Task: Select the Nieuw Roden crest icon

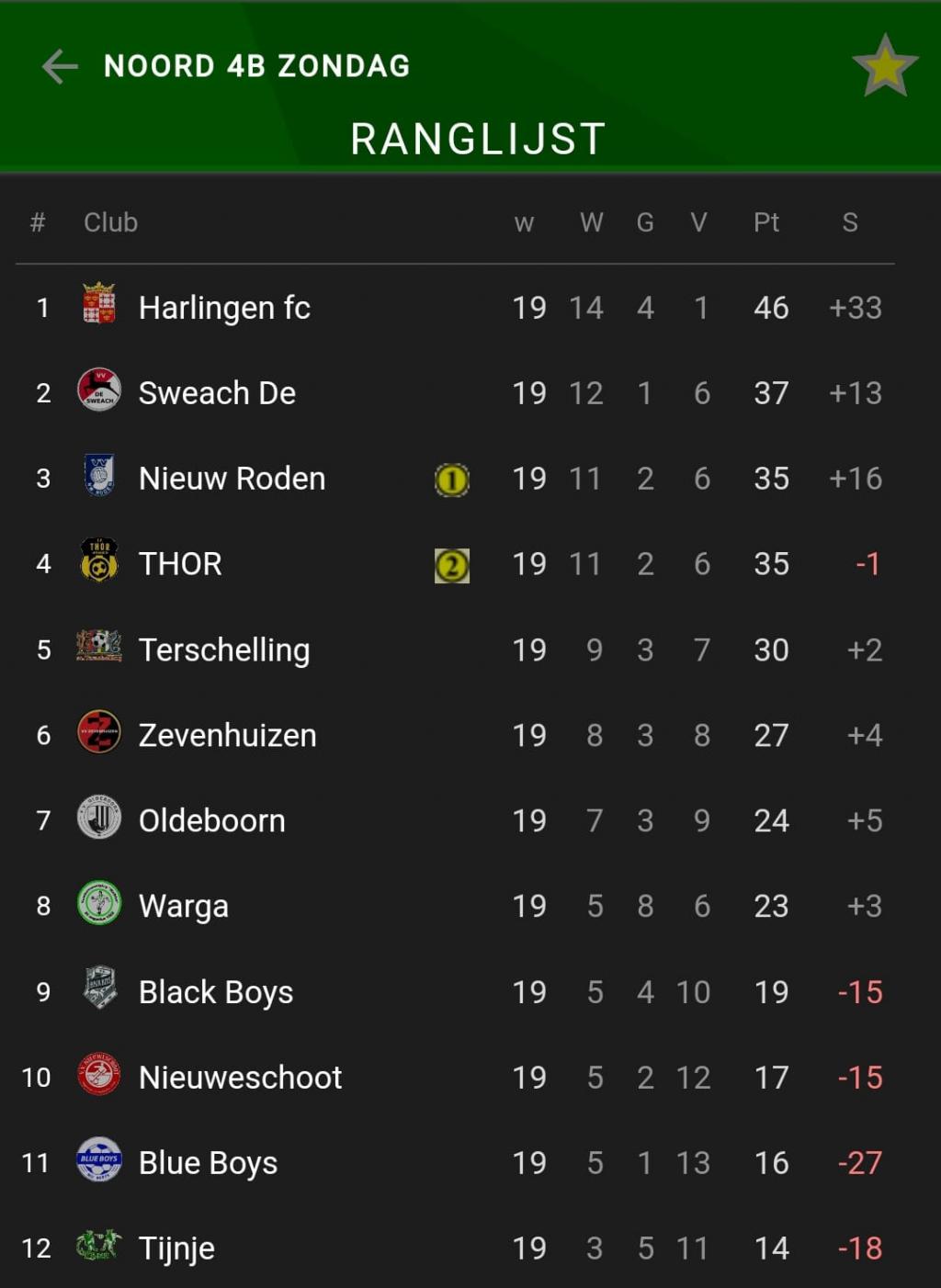Action: (x=99, y=476)
